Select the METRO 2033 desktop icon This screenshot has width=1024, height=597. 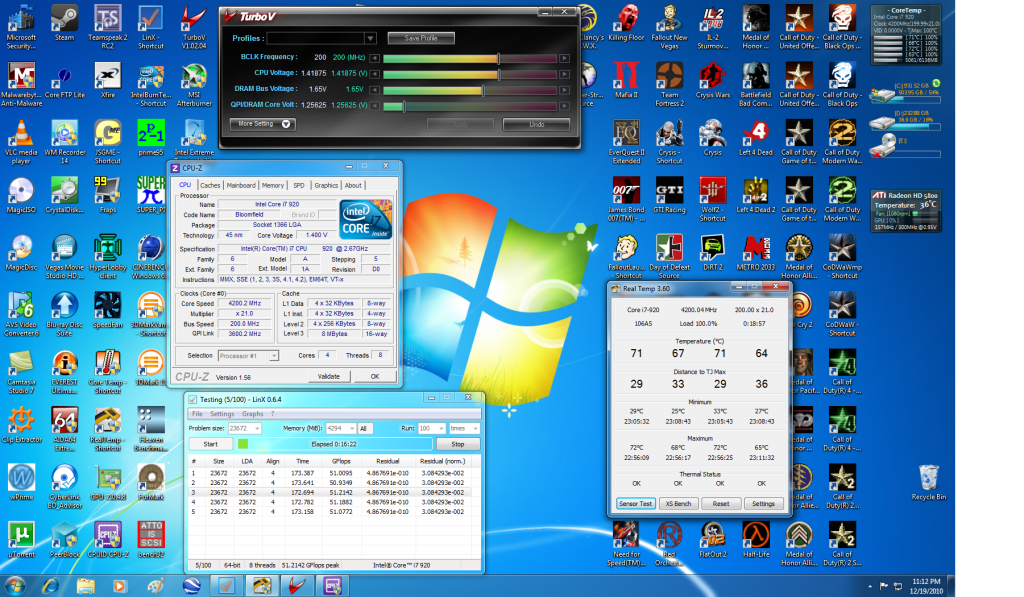click(x=756, y=252)
